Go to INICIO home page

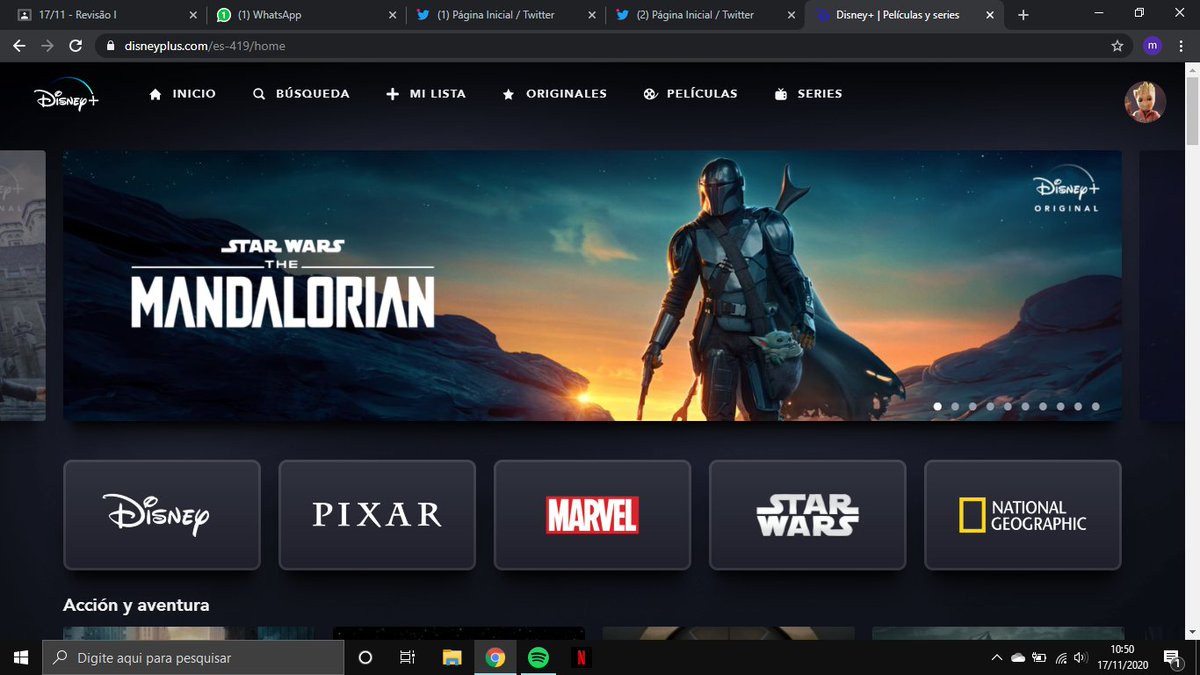pyautogui.click(x=182, y=94)
